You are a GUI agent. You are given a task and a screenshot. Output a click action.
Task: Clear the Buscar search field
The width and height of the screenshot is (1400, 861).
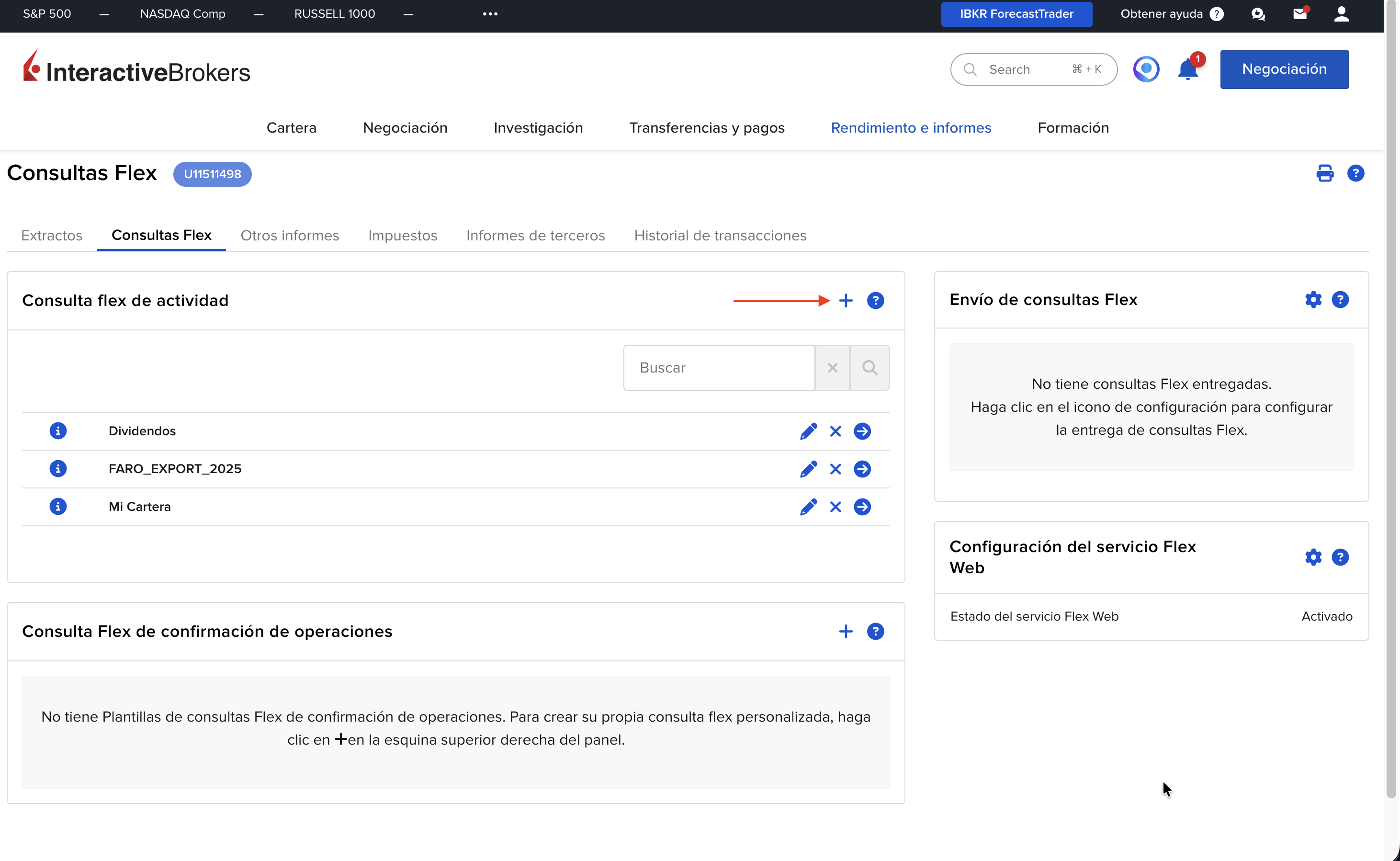pos(832,368)
